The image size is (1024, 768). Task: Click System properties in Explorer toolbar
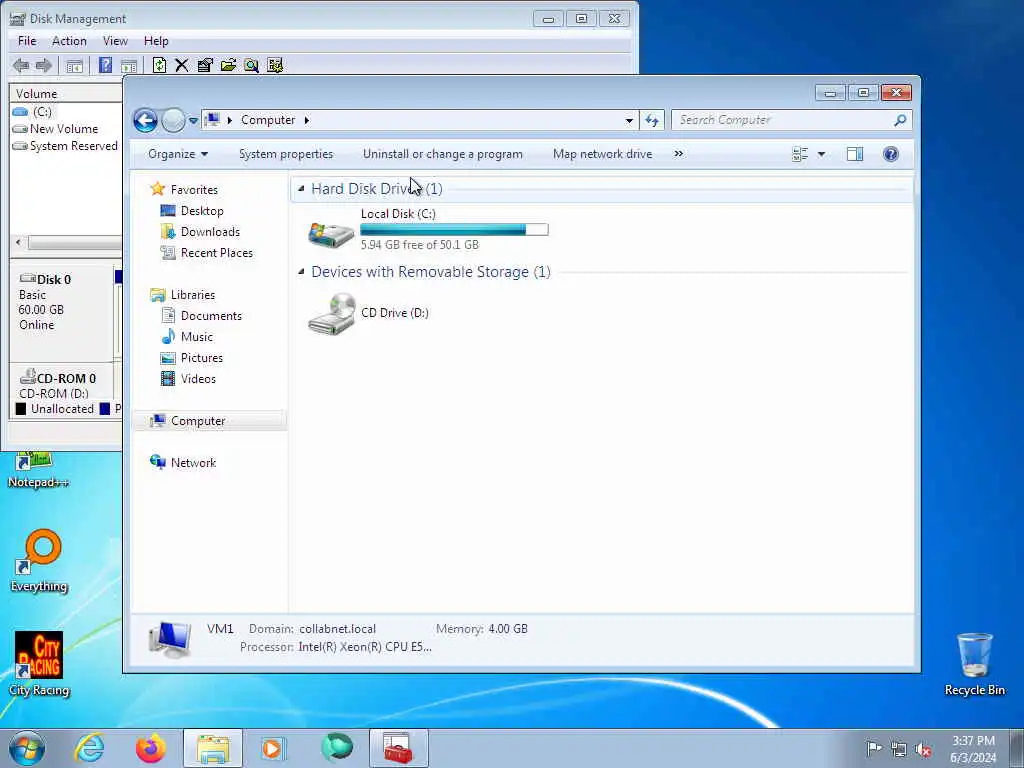[286, 154]
